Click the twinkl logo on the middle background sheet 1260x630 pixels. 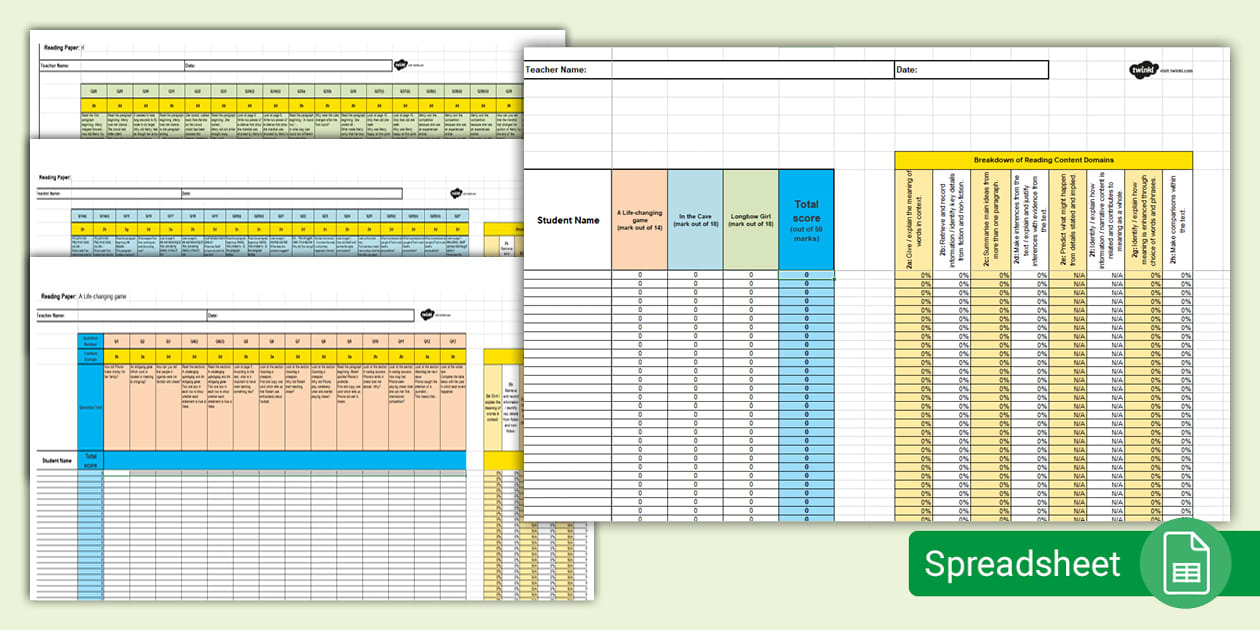(455, 192)
